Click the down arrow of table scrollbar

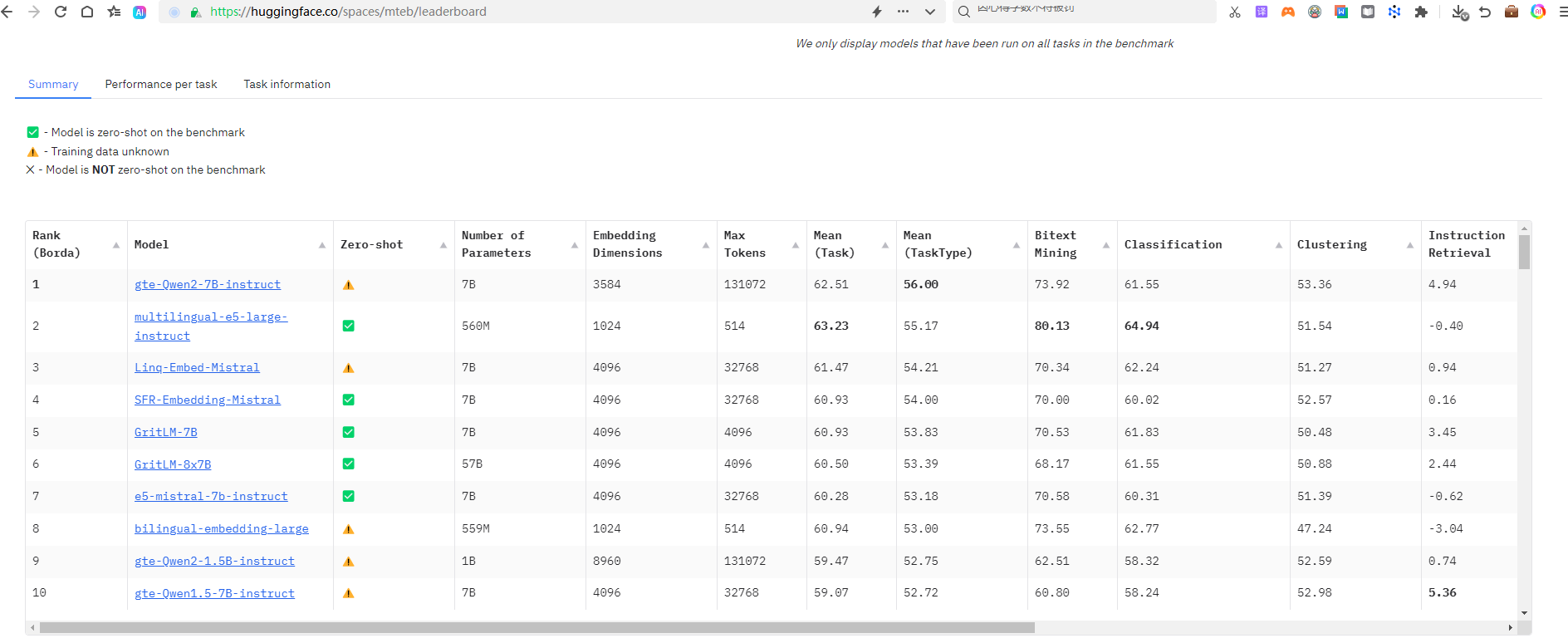point(1524,613)
